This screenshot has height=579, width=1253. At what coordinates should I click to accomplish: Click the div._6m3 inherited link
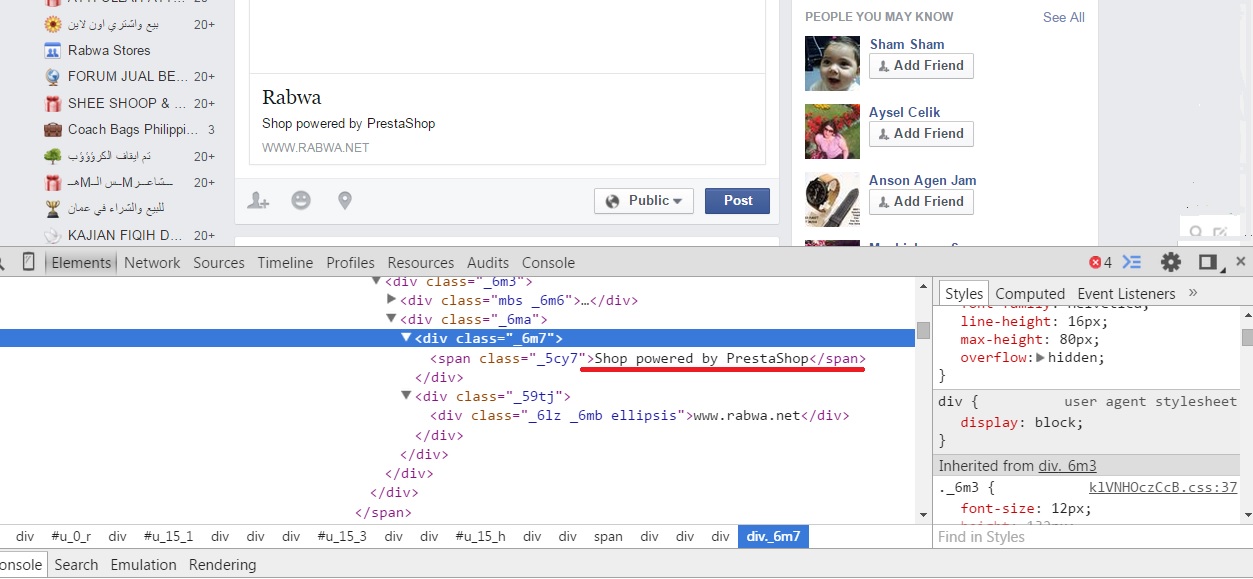(x=1067, y=466)
